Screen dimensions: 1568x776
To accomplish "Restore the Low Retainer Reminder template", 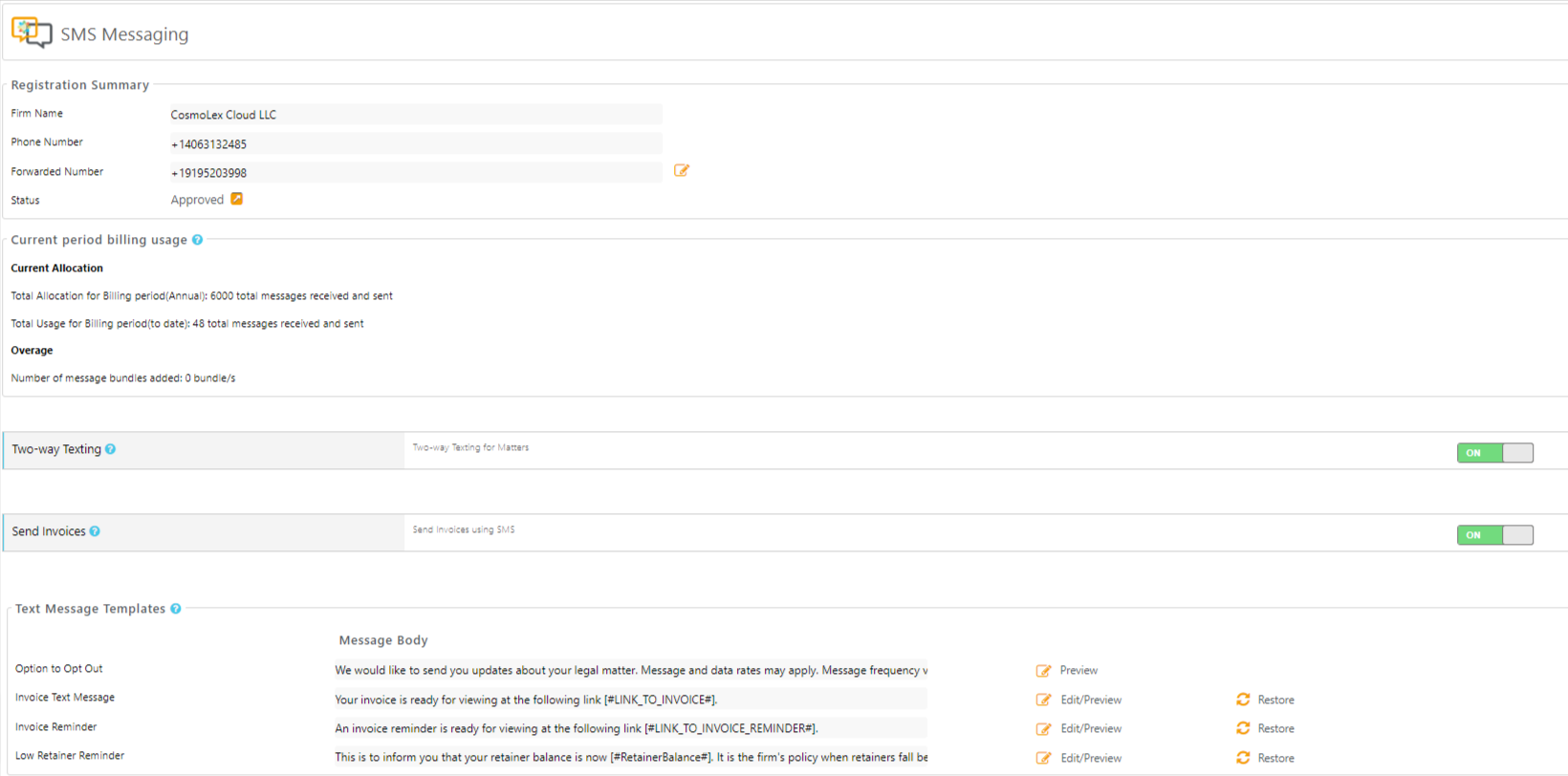I will pos(1275,758).
